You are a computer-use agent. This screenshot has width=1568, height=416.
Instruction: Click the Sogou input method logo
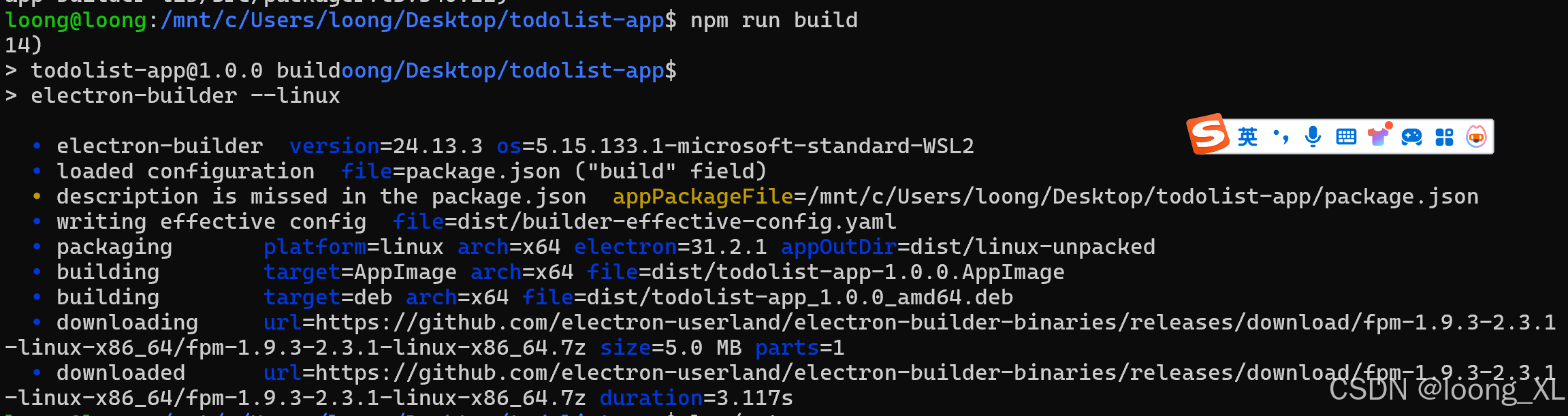1209,135
